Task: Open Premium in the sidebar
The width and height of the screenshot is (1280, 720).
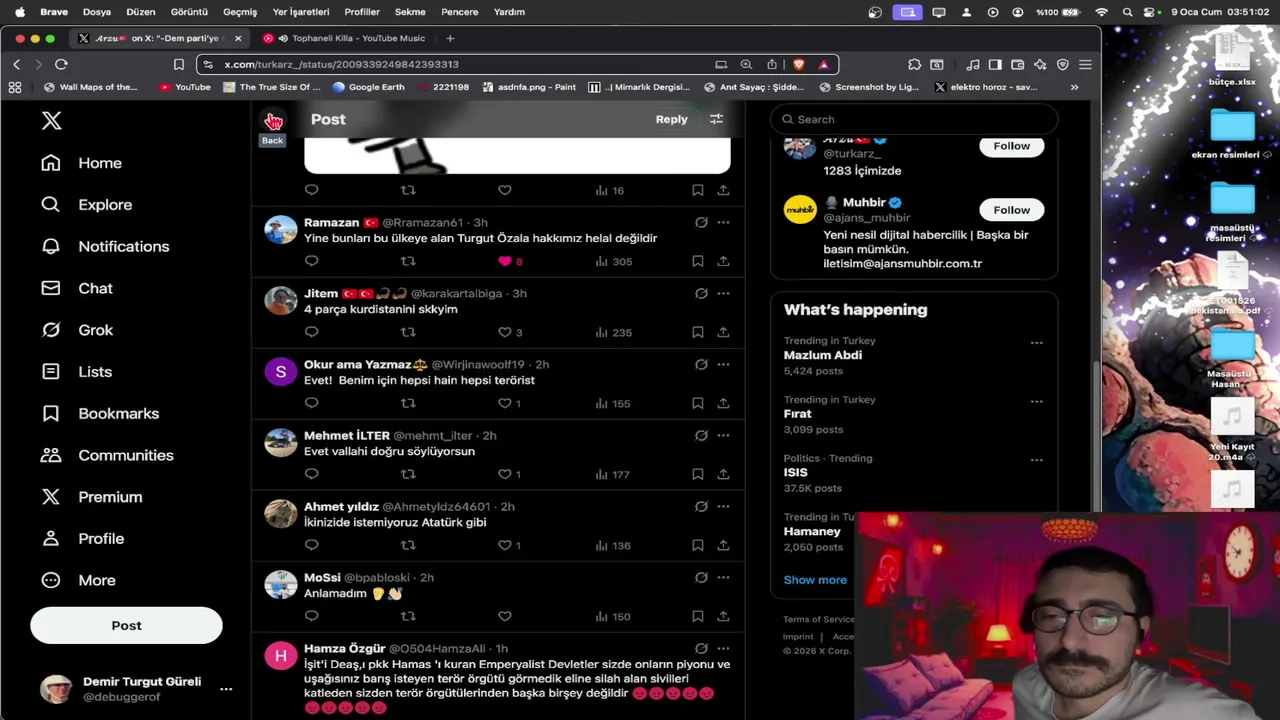Action: [91, 497]
